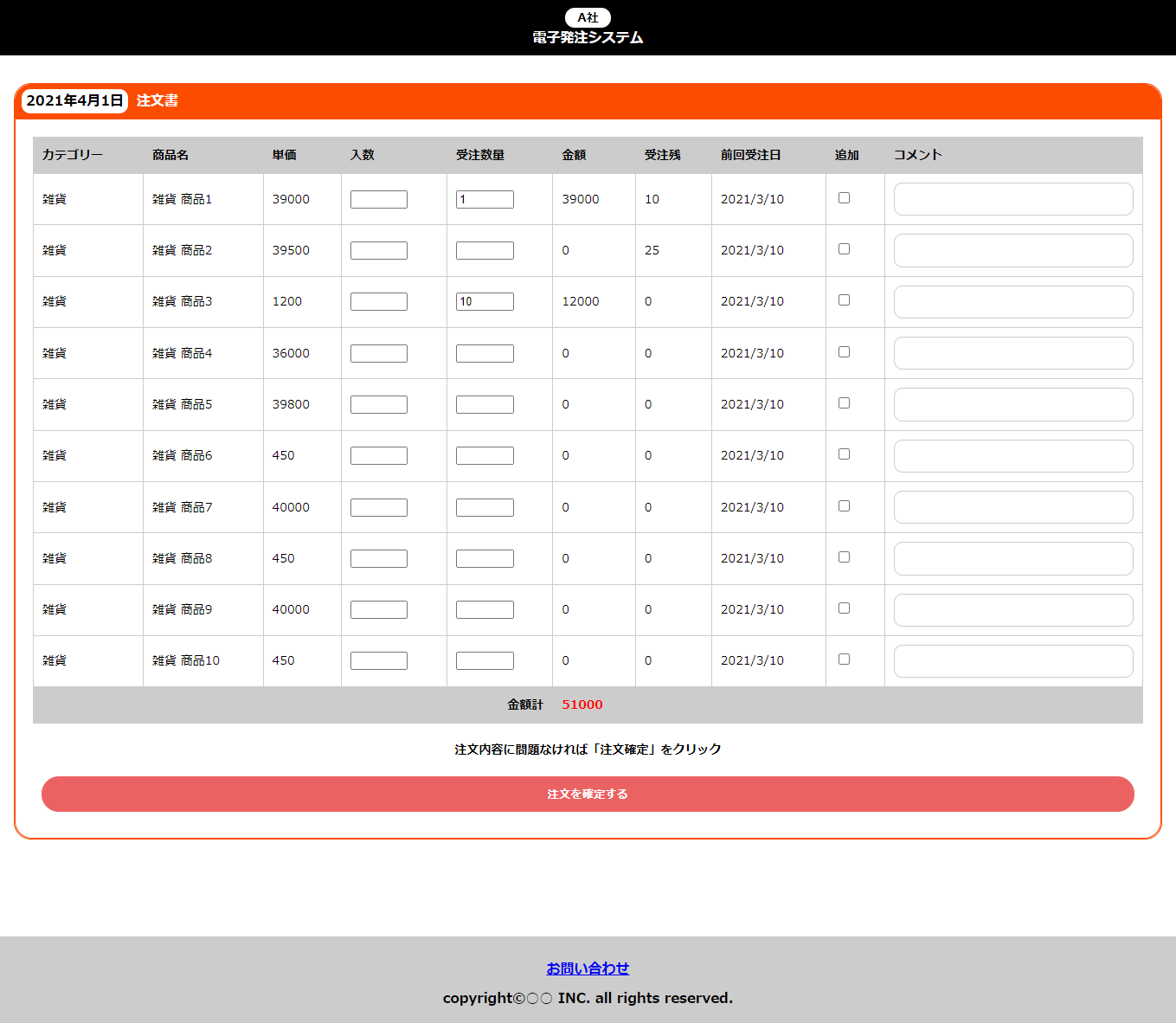Mark 追加 checkbox in 雑貨 商品7 row
1176x1023 pixels.
point(844,506)
